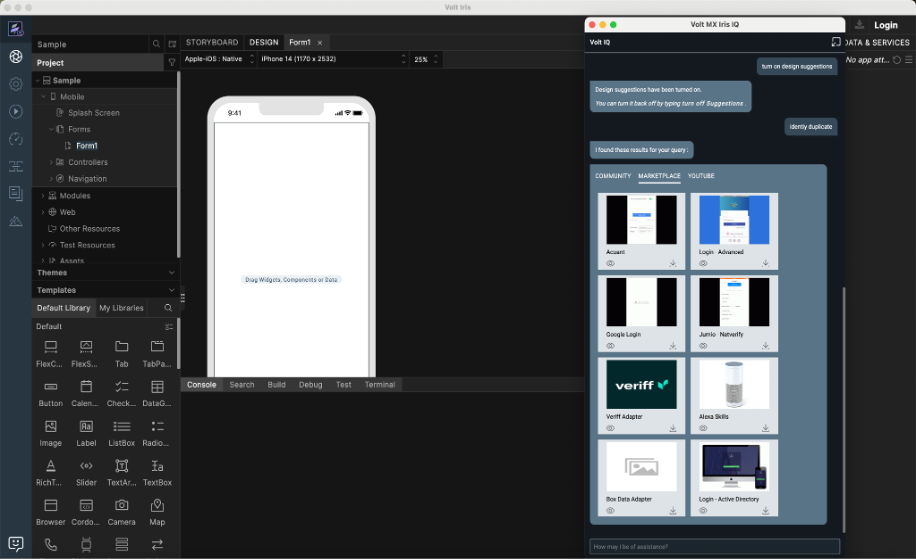
Task: Open the settings gear icon in the left sidebar
Action: tap(16, 84)
